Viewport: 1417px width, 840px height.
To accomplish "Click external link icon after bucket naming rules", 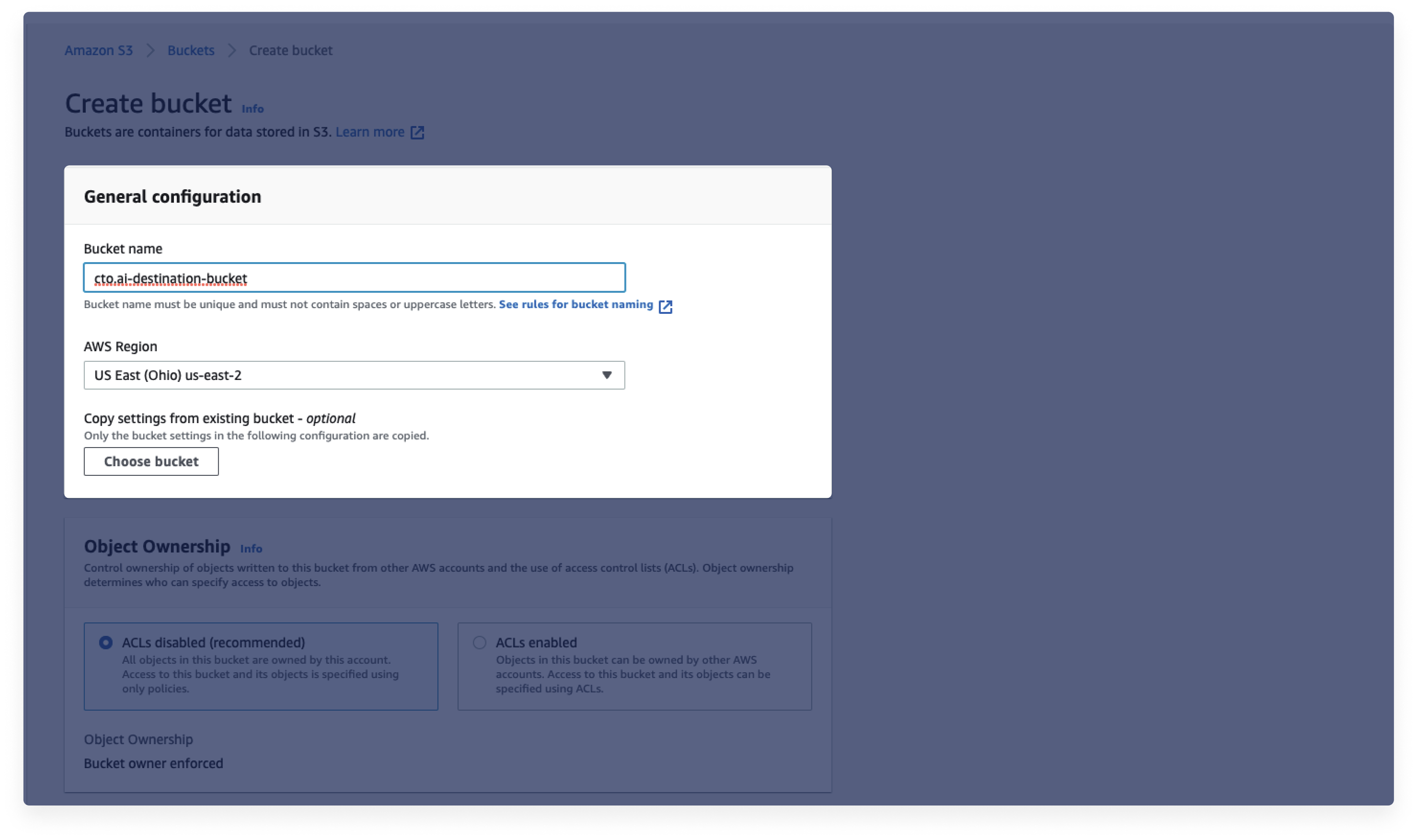I will [x=666, y=306].
